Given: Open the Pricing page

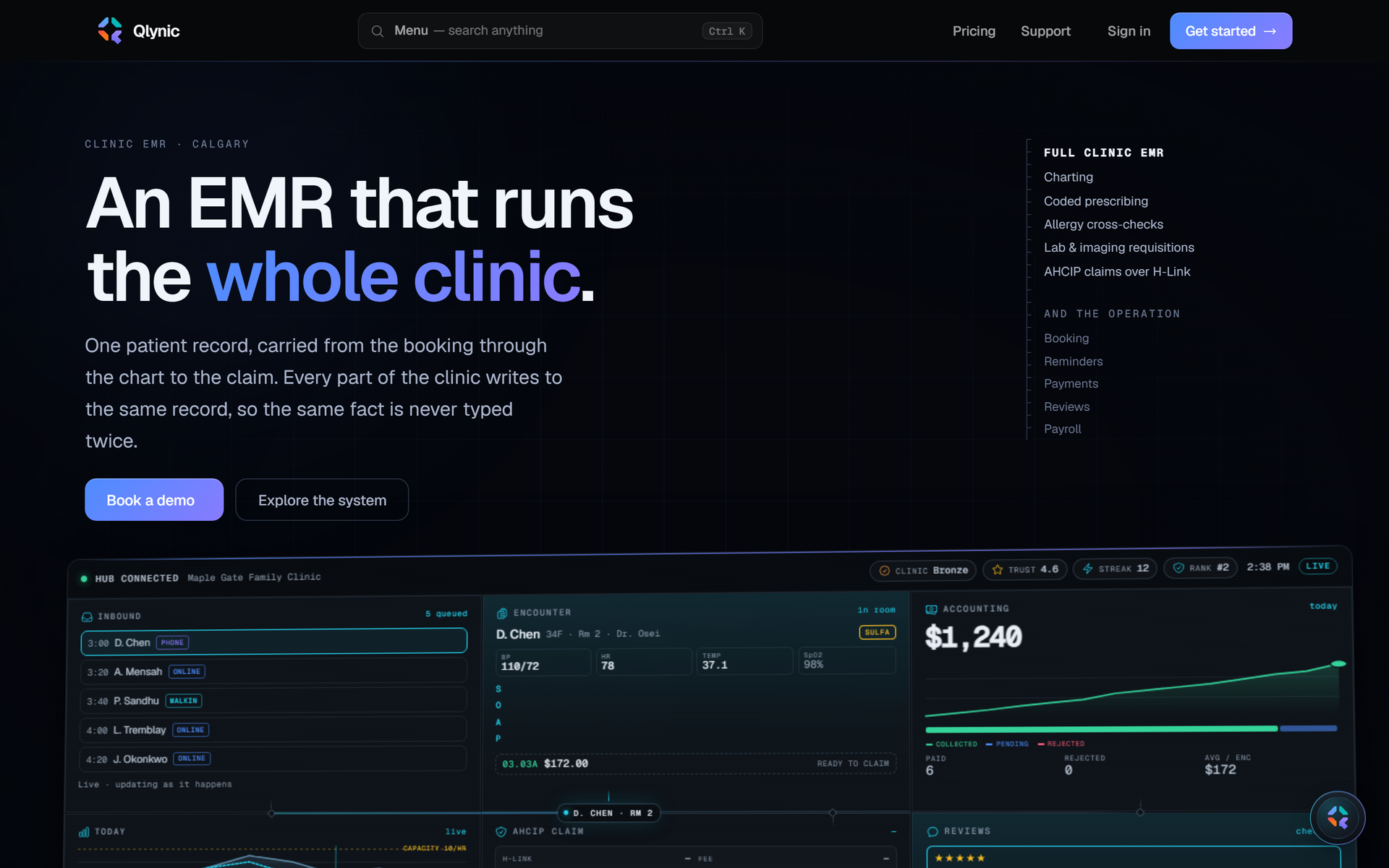Looking at the screenshot, I should pyautogui.click(x=974, y=31).
